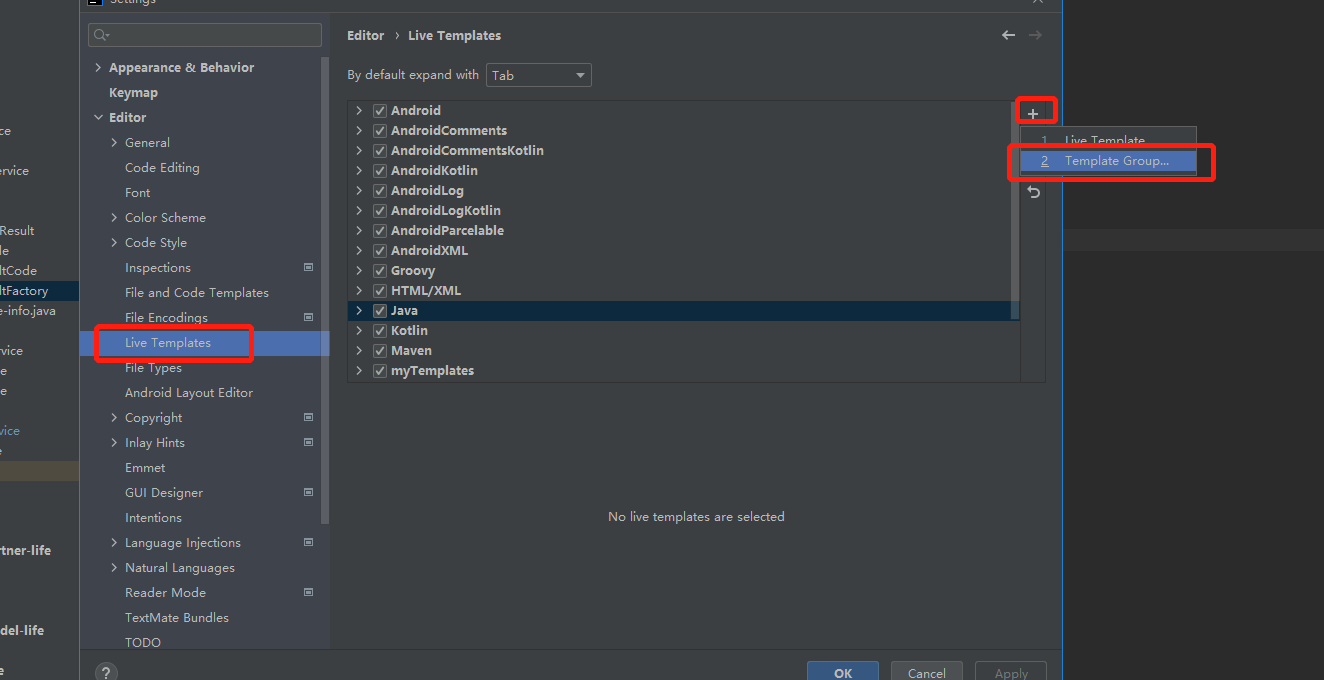This screenshot has width=1324, height=680.
Task: Click the forward navigation arrow
Action: coord(1035,35)
